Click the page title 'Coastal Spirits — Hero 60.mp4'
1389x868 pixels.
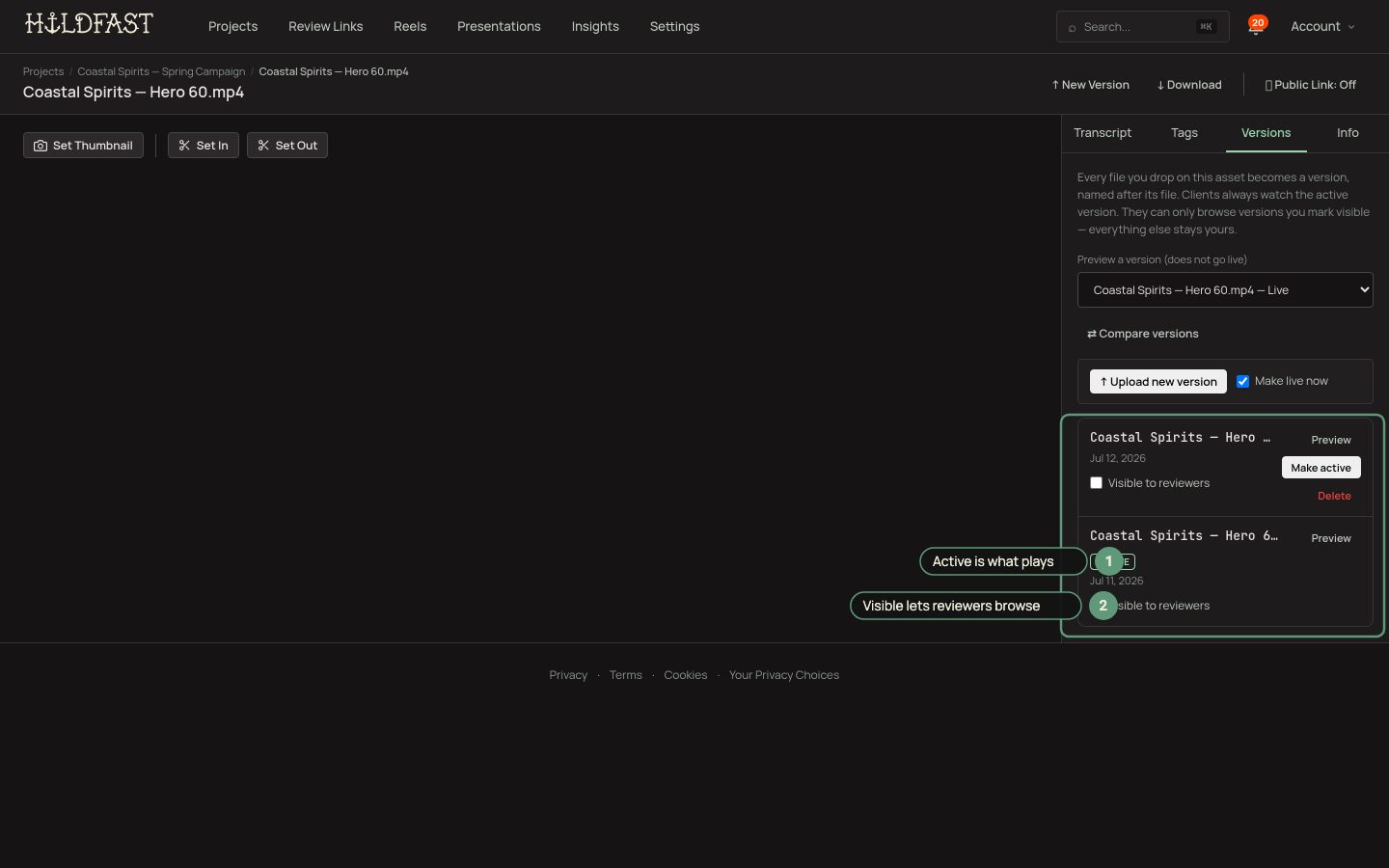tap(133, 93)
